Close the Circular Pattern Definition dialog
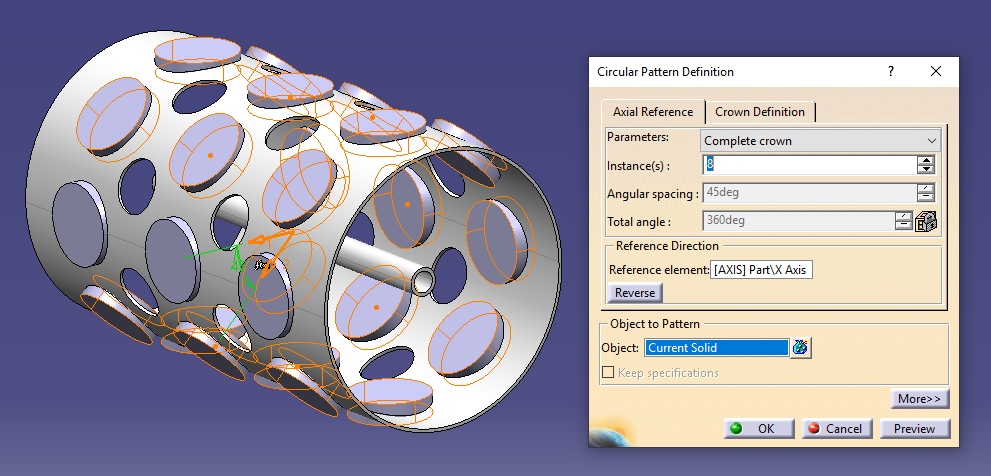This screenshot has height=476, width=991. (x=936, y=71)
